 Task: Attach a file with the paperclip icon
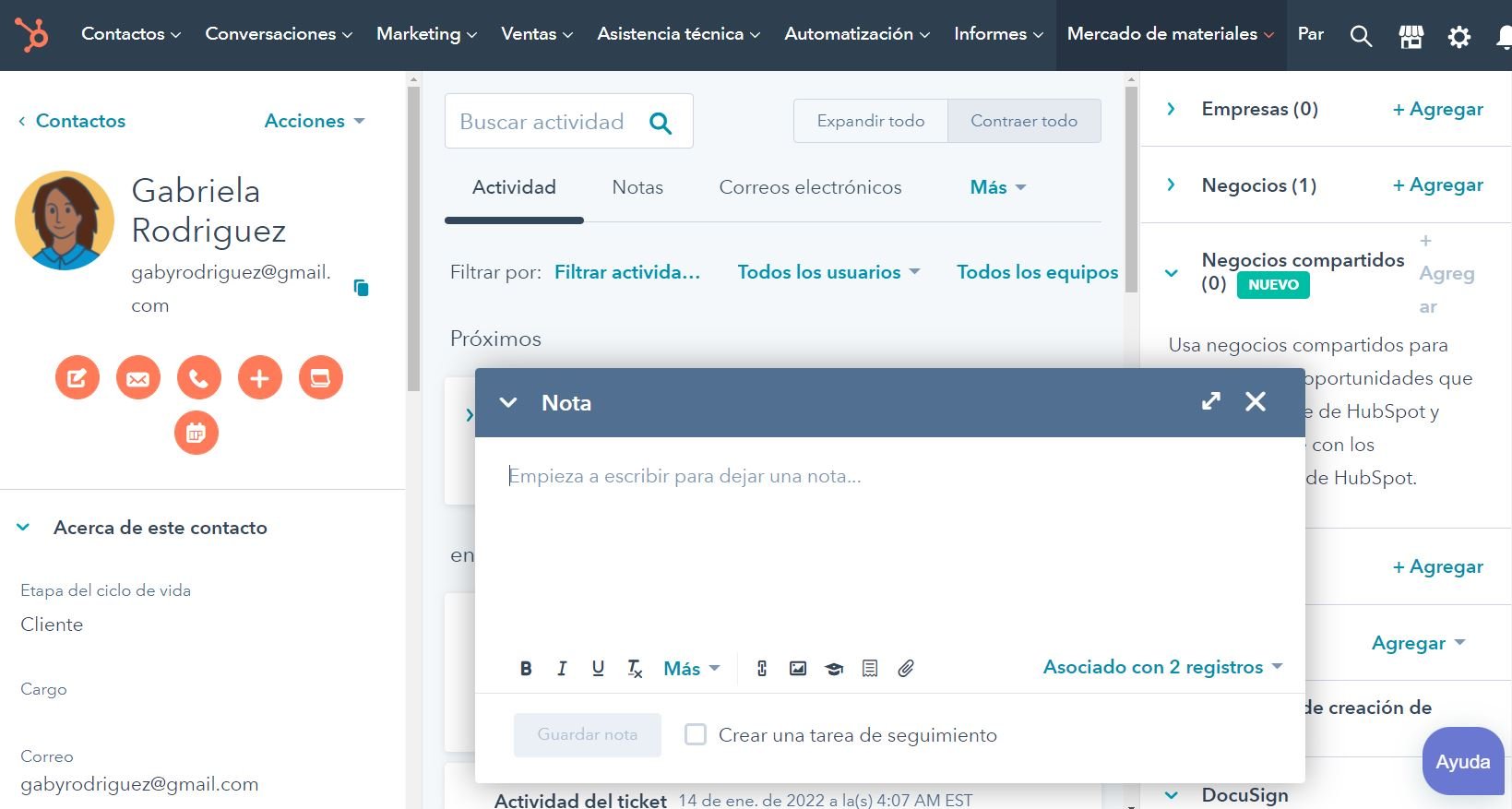coord(906,669)
